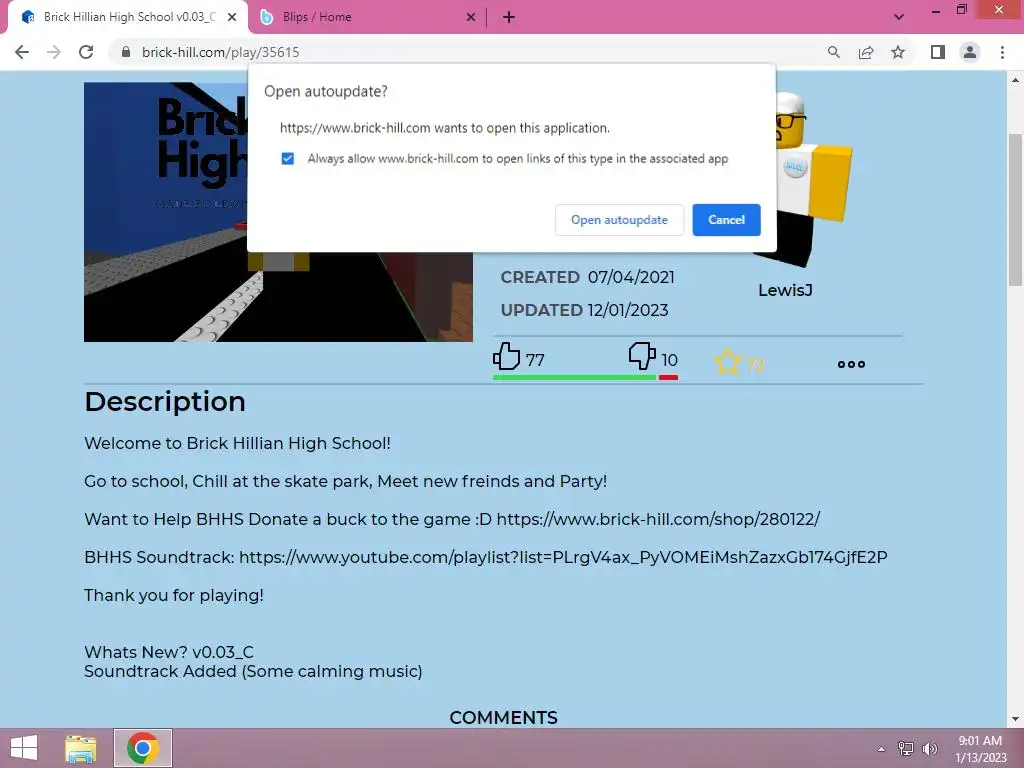Click the share page icon
The image size is (1024, 768).
point(866,52)
